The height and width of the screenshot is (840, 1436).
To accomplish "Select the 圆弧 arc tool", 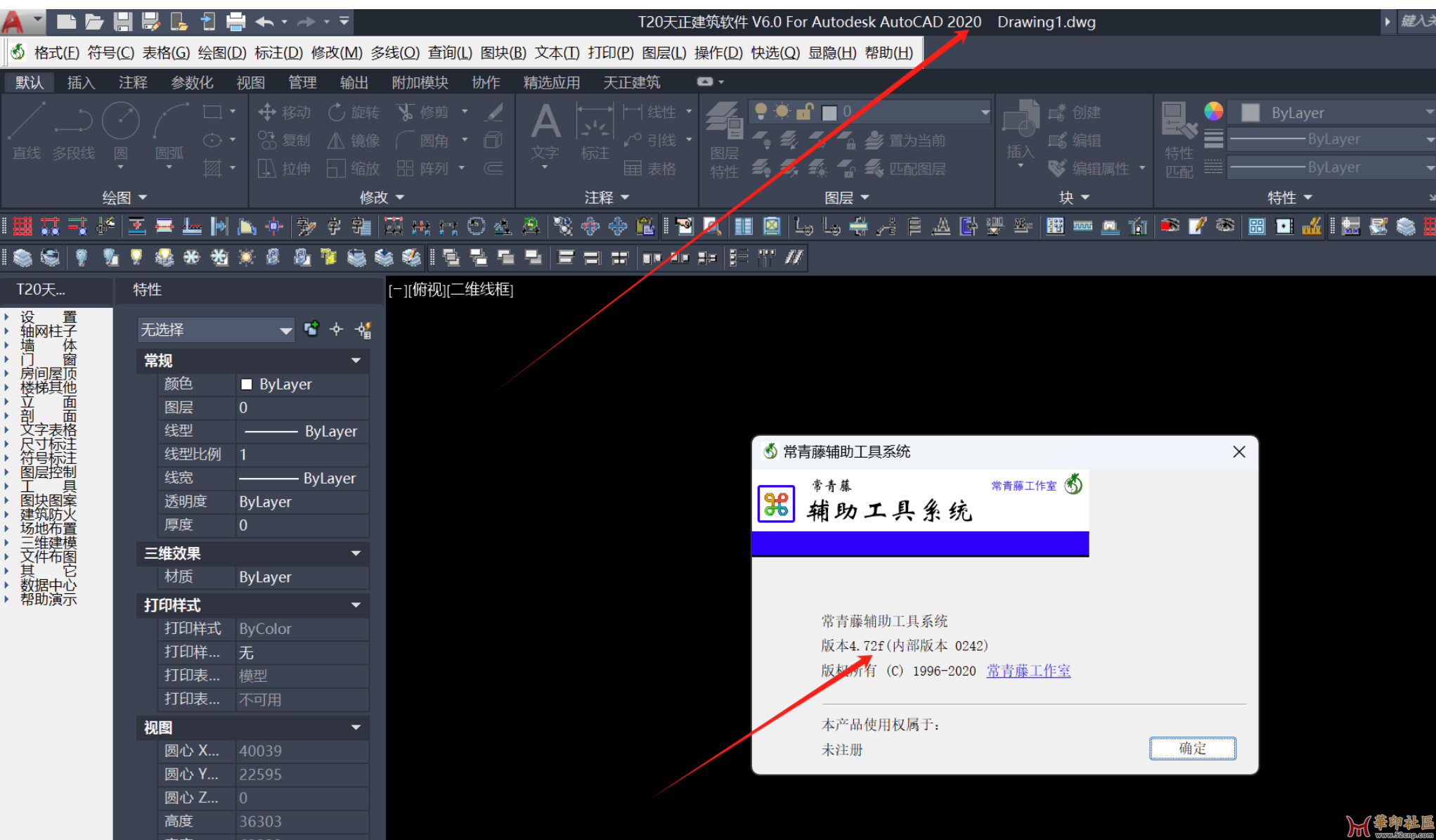I will point(169,132).
